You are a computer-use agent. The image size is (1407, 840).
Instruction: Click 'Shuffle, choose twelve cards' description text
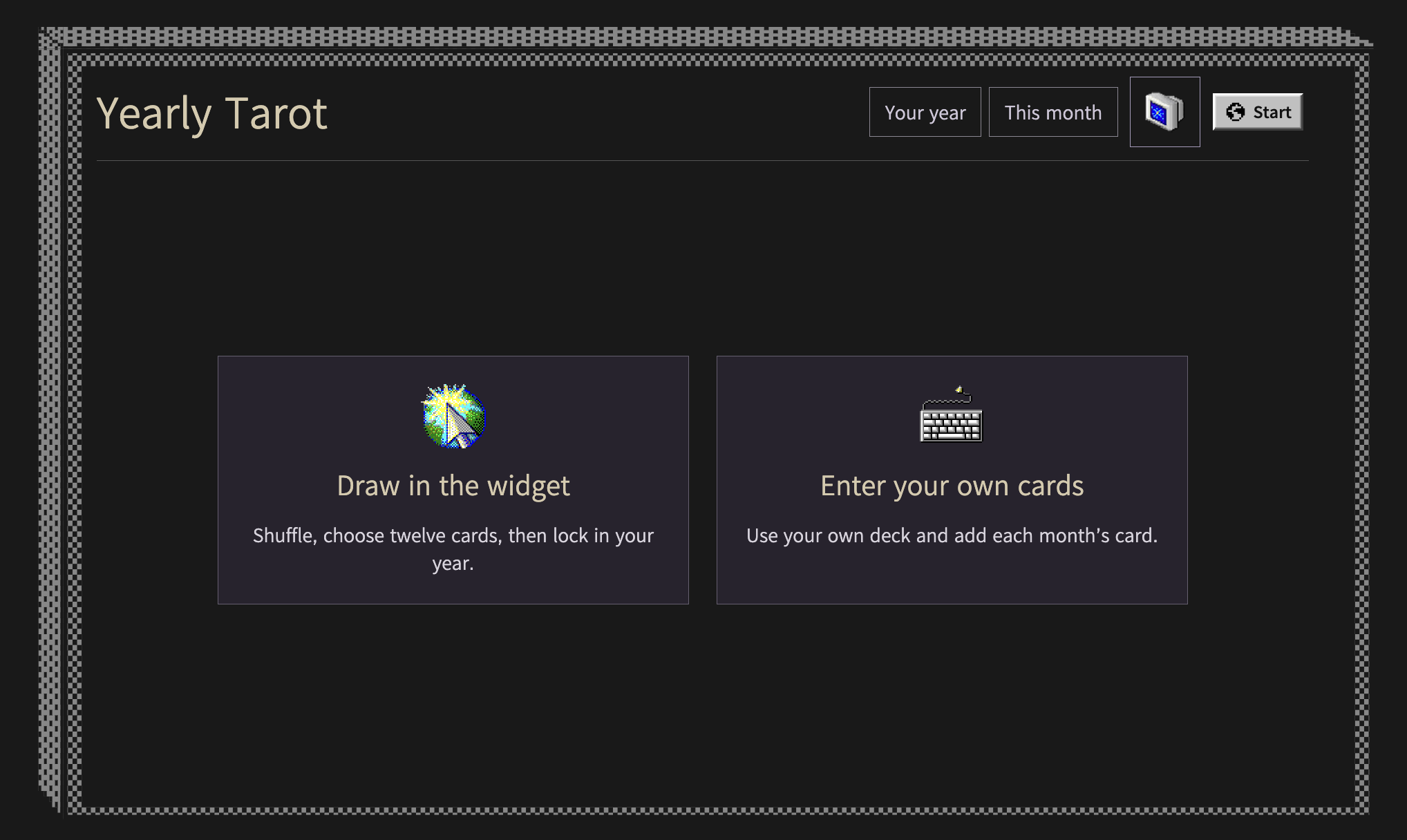click(x=453, y=549)
